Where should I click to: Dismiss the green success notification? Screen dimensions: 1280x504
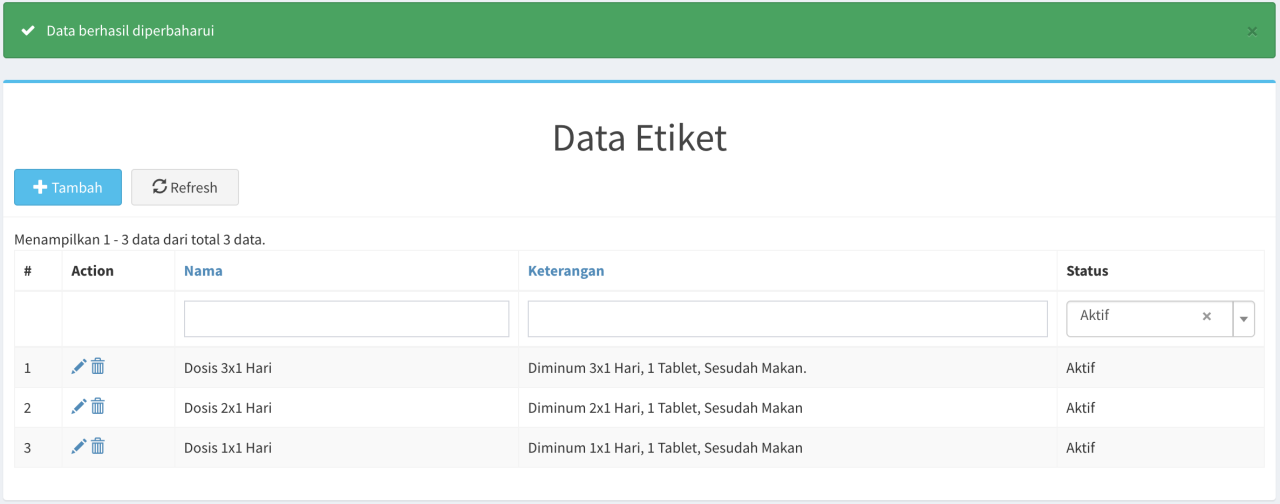(1252, 31)
